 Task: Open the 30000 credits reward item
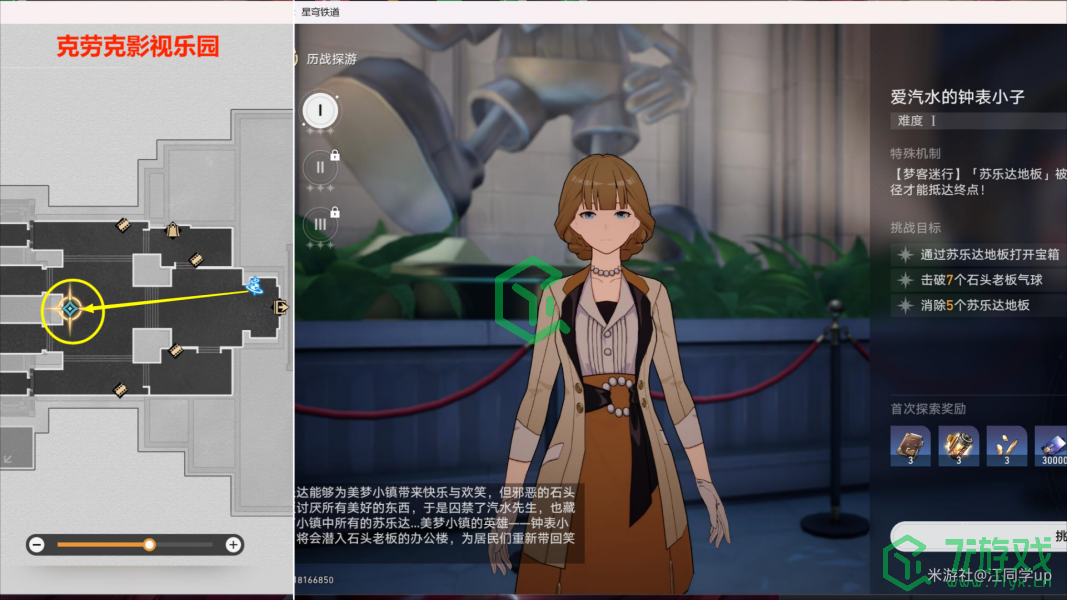tap(1050, 445)
